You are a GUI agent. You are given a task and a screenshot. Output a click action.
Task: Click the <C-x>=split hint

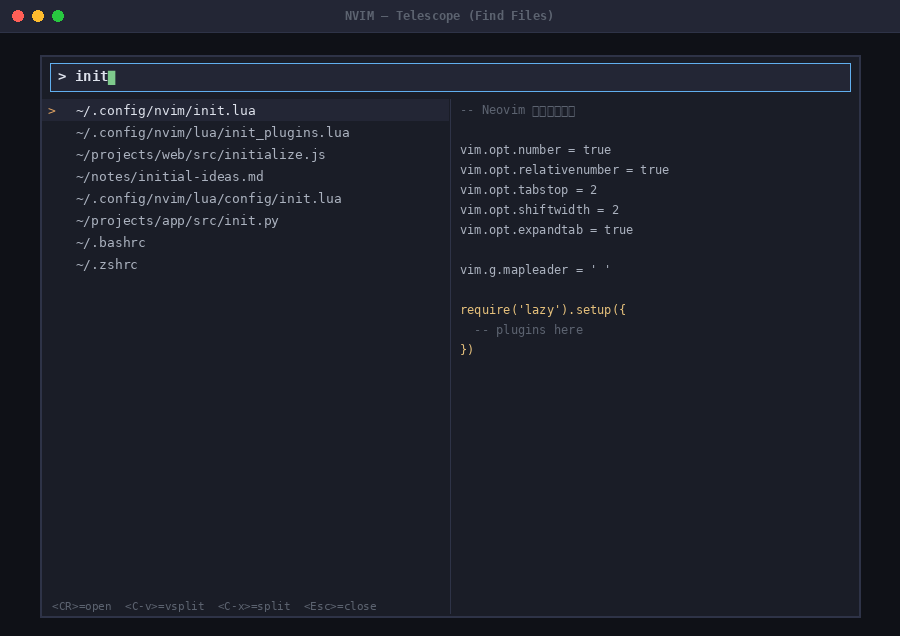click(x=254, y=606)
